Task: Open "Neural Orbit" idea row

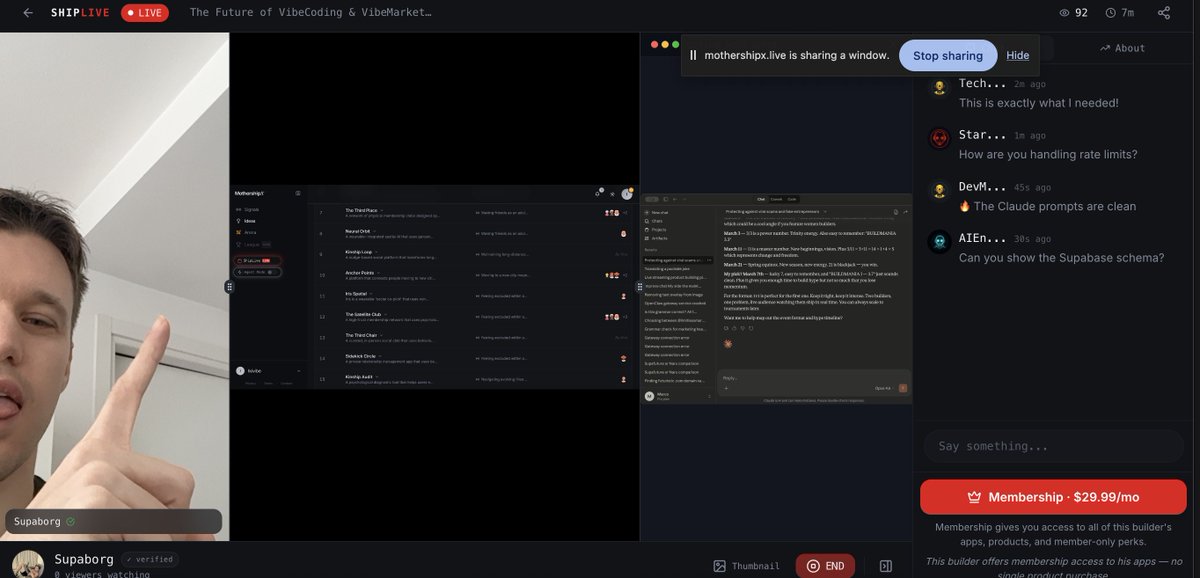Action: click(474, 233)
